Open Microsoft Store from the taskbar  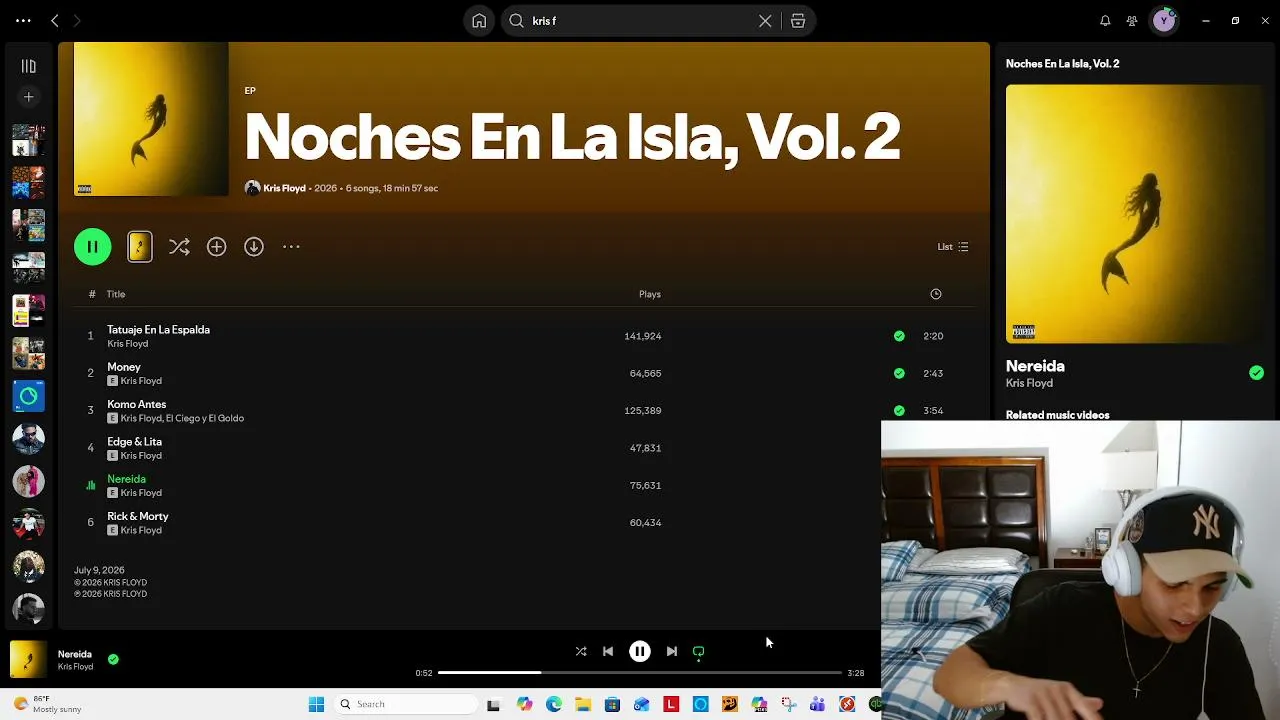coord(612,705)
